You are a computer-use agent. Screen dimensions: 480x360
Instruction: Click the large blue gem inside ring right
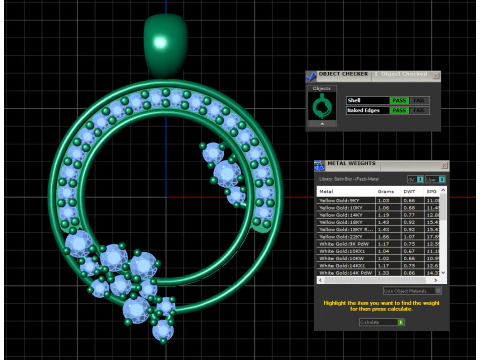pos(227,174)
